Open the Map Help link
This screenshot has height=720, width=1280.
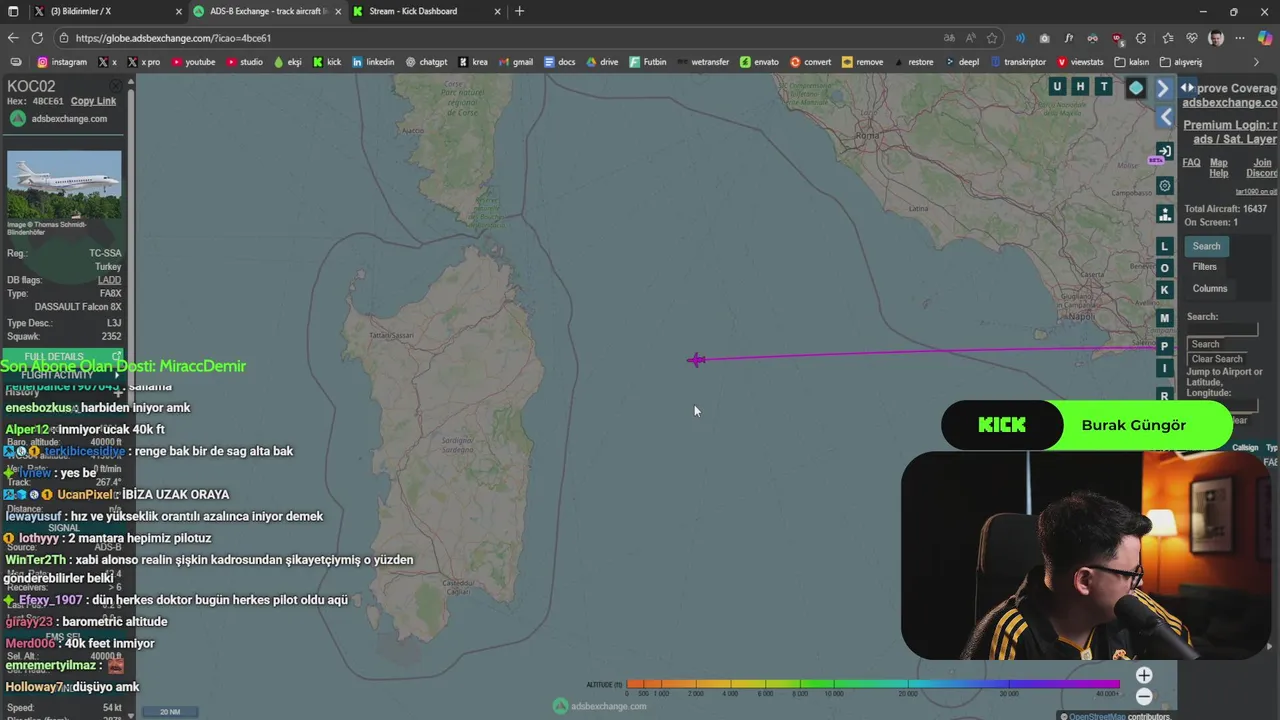coord(1218,168)
